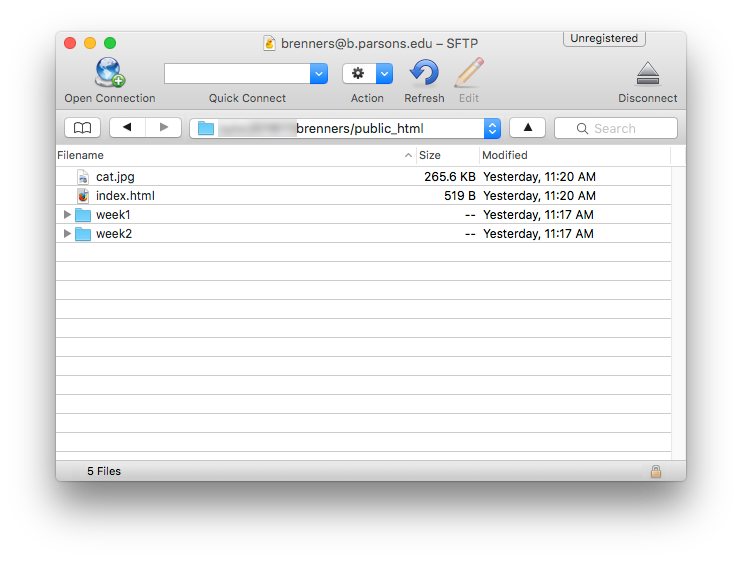Toggle the bookmarks book icon
The image size is (742, 561).
(x=82, y=128)
